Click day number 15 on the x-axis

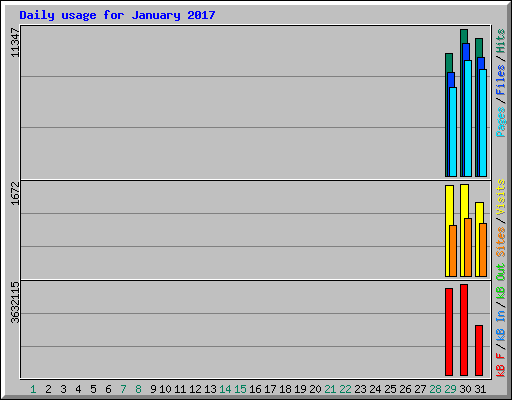click(240, 389)
